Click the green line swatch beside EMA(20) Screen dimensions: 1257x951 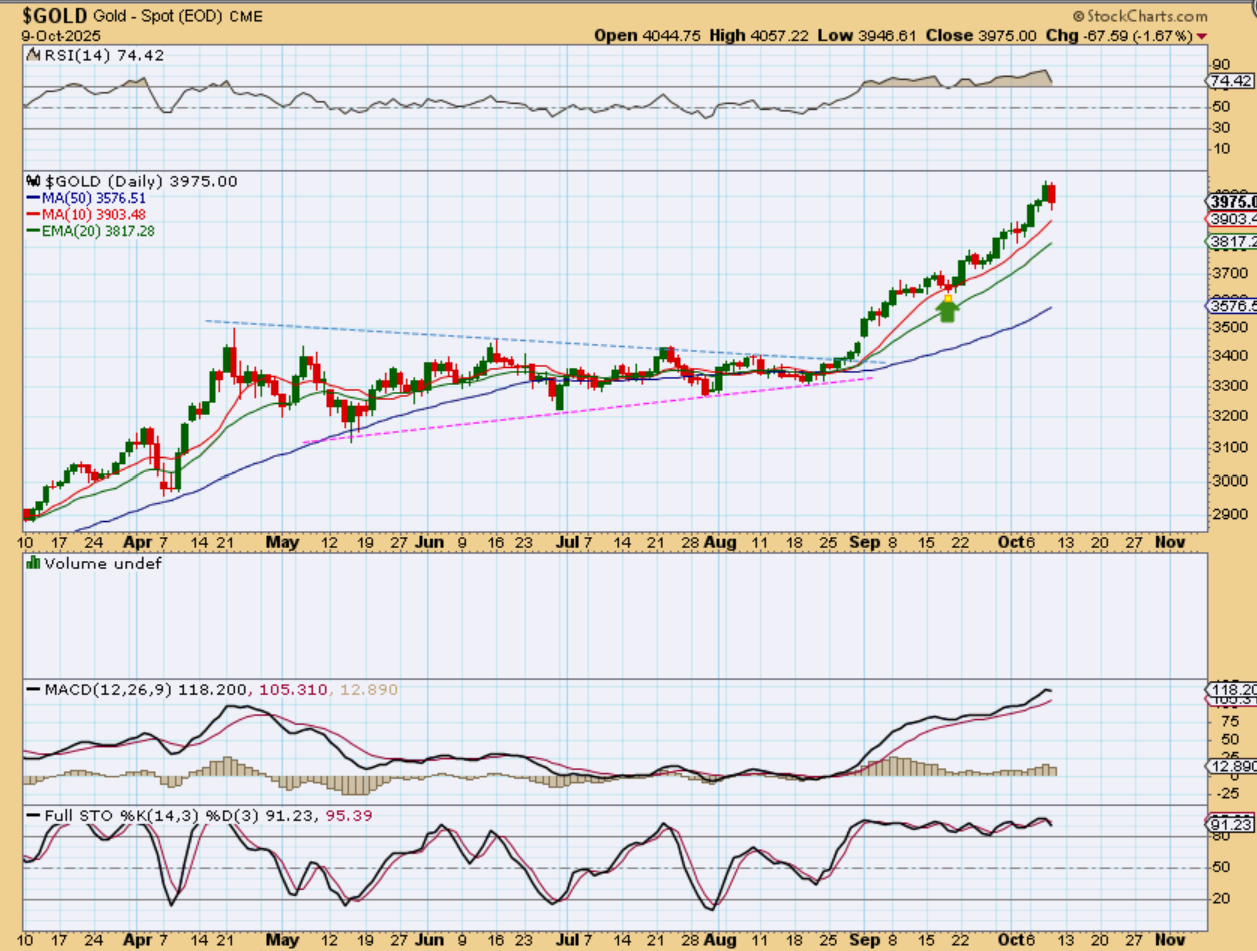tap(32, 231)
